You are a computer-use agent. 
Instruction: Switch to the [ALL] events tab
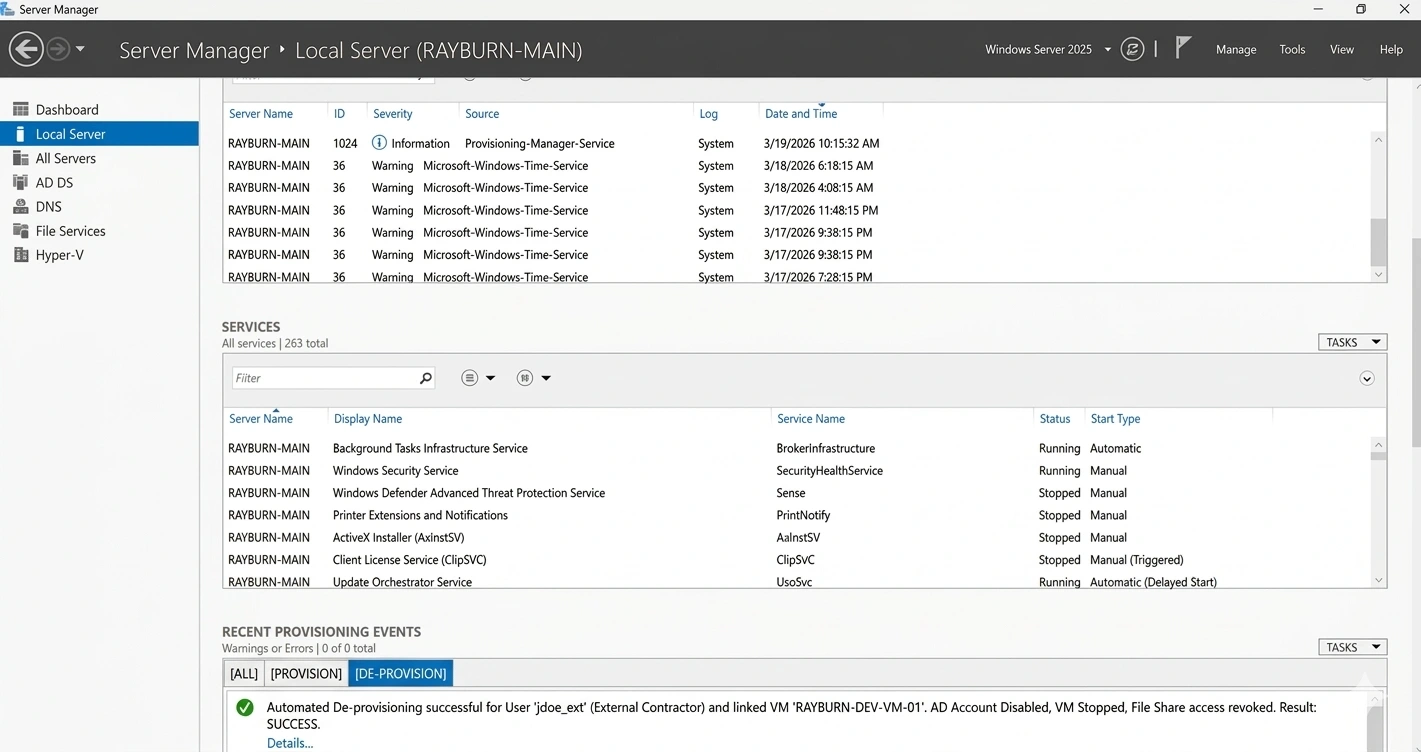pyautogui.click(x=244, y=674)
